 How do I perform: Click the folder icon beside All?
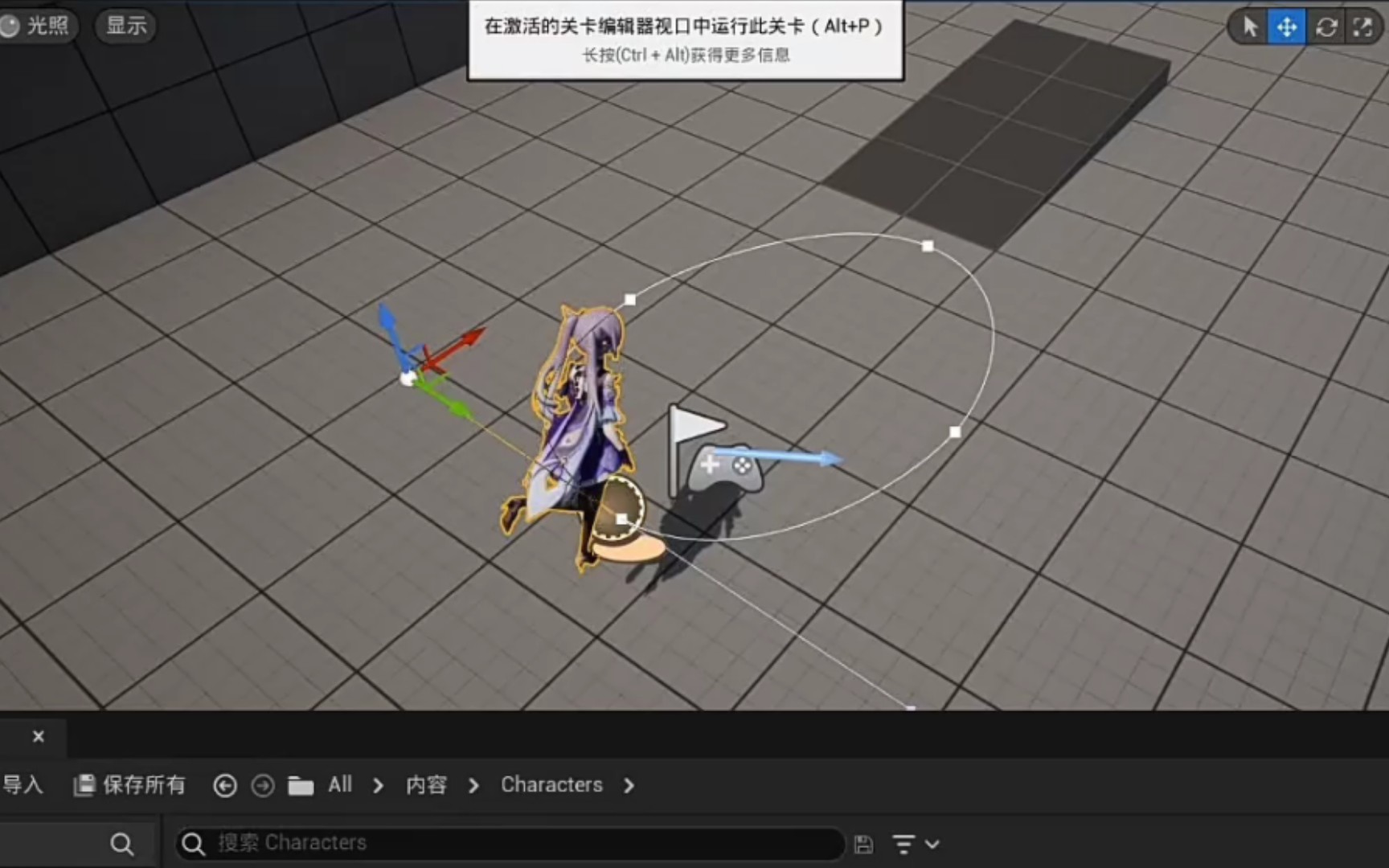(x=301, y=785)
